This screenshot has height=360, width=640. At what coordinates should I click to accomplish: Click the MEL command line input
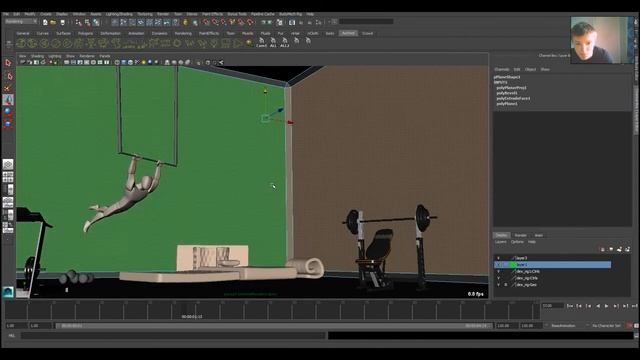click(173, 336)
